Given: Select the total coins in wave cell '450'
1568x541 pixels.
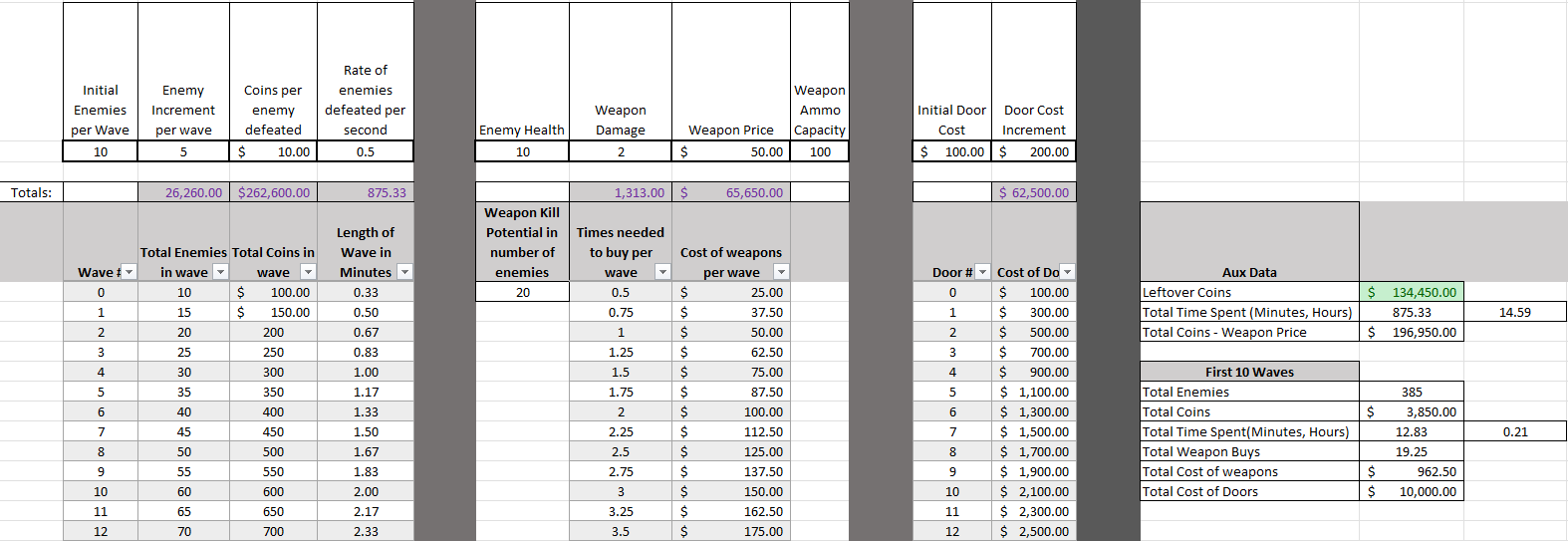Looking at the screenshot, I should pyautogui.click(x=273, y=431).
